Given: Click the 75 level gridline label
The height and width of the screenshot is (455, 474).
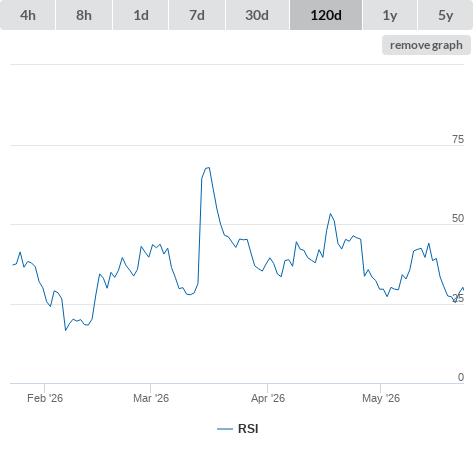Looking at the screenshot, I should [x=458, y=139].
